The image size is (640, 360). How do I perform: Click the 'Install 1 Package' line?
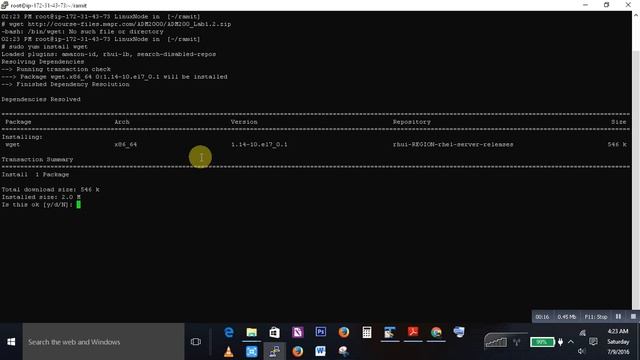35,174
